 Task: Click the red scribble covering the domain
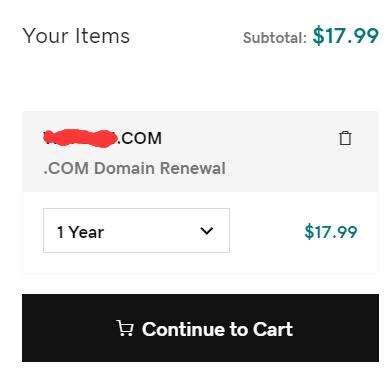pyautogui.click(x=81, y=138)
